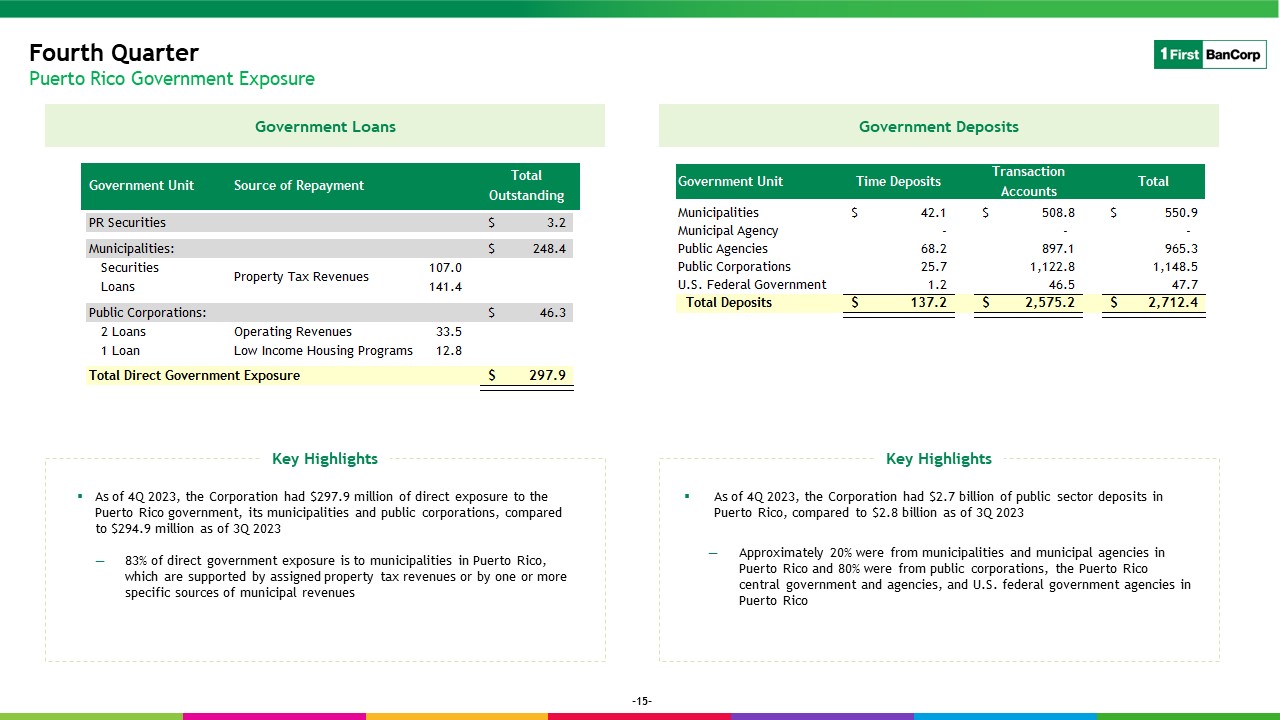Viewport: 1280px width, 720px height.
Task: Click the right Key Highlights heading
Action: pyautogui.click(x=938, y=458)
